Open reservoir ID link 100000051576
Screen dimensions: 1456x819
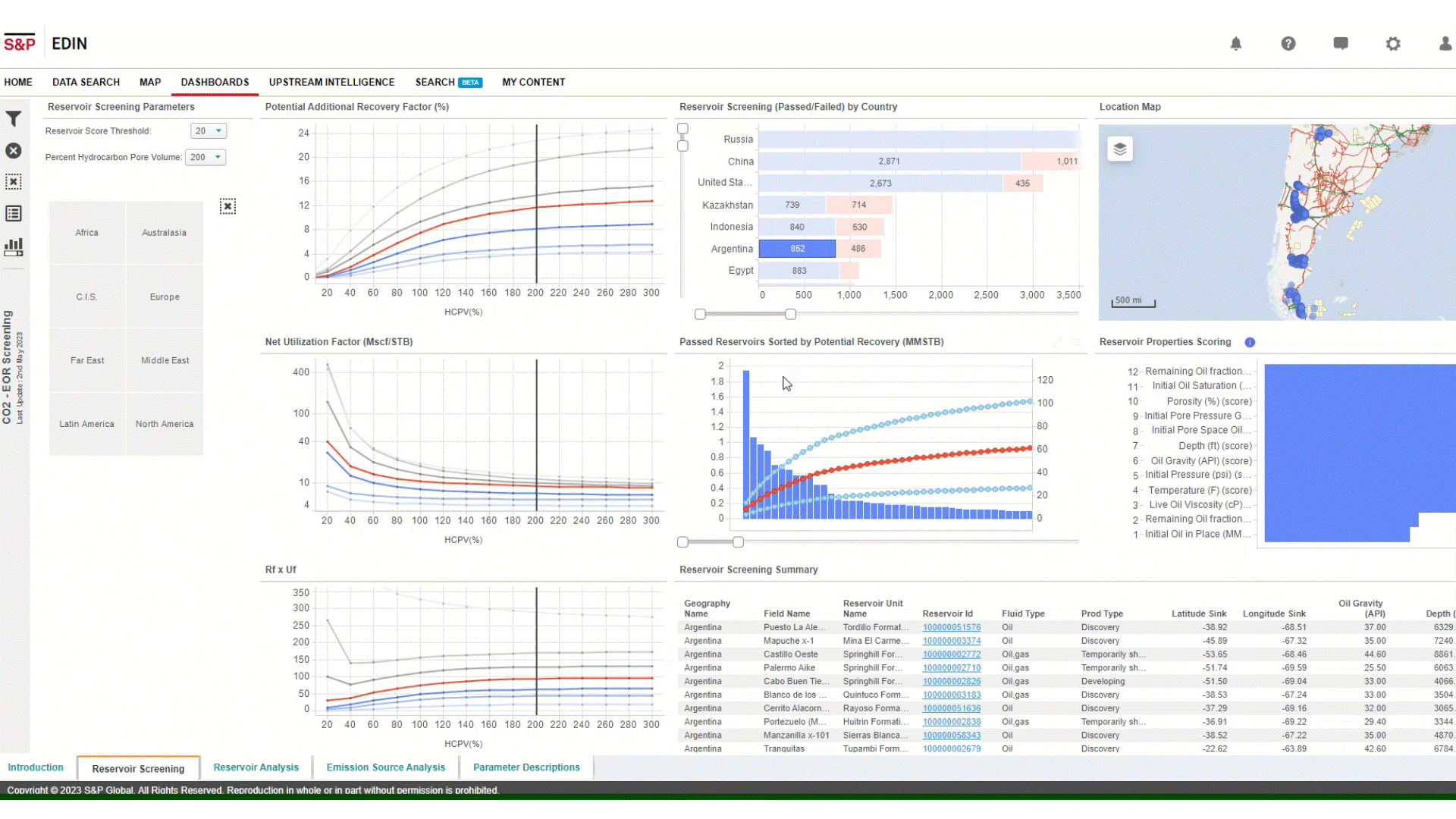951,628
